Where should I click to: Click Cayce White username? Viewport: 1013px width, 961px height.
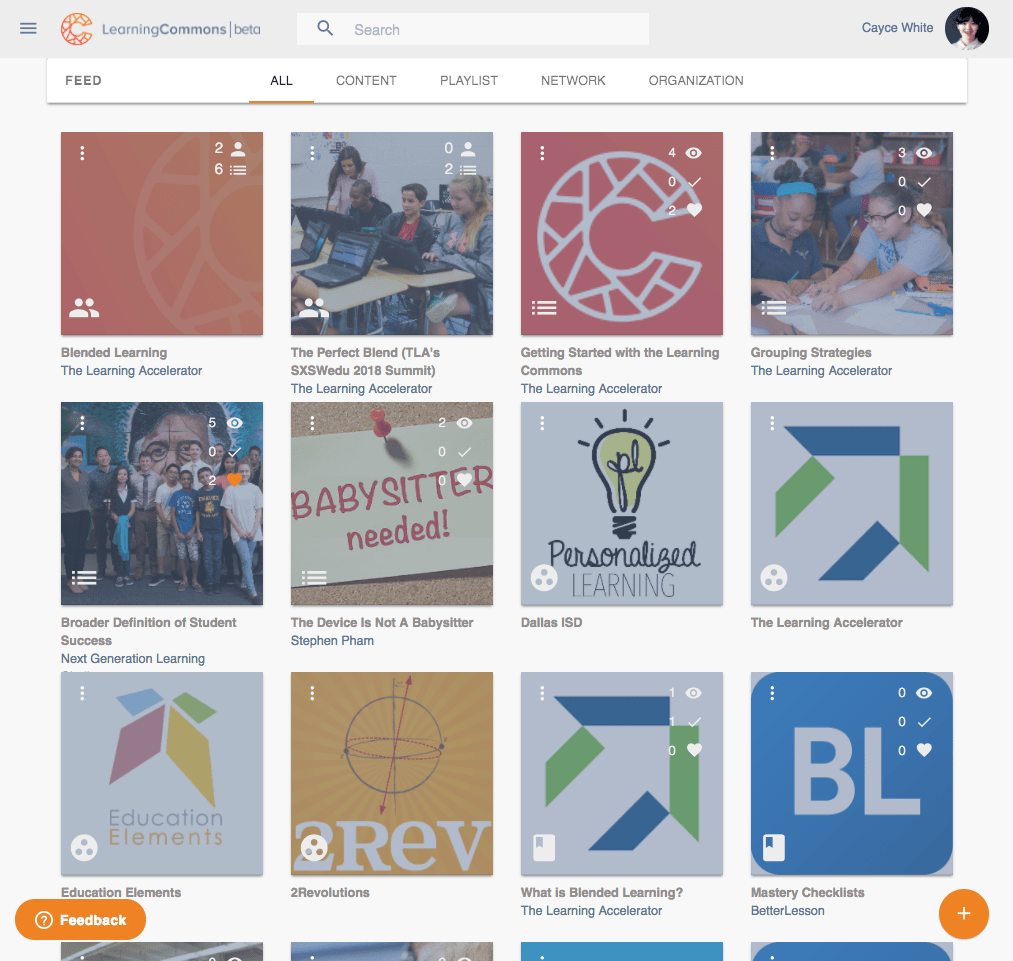coord(897,28)
